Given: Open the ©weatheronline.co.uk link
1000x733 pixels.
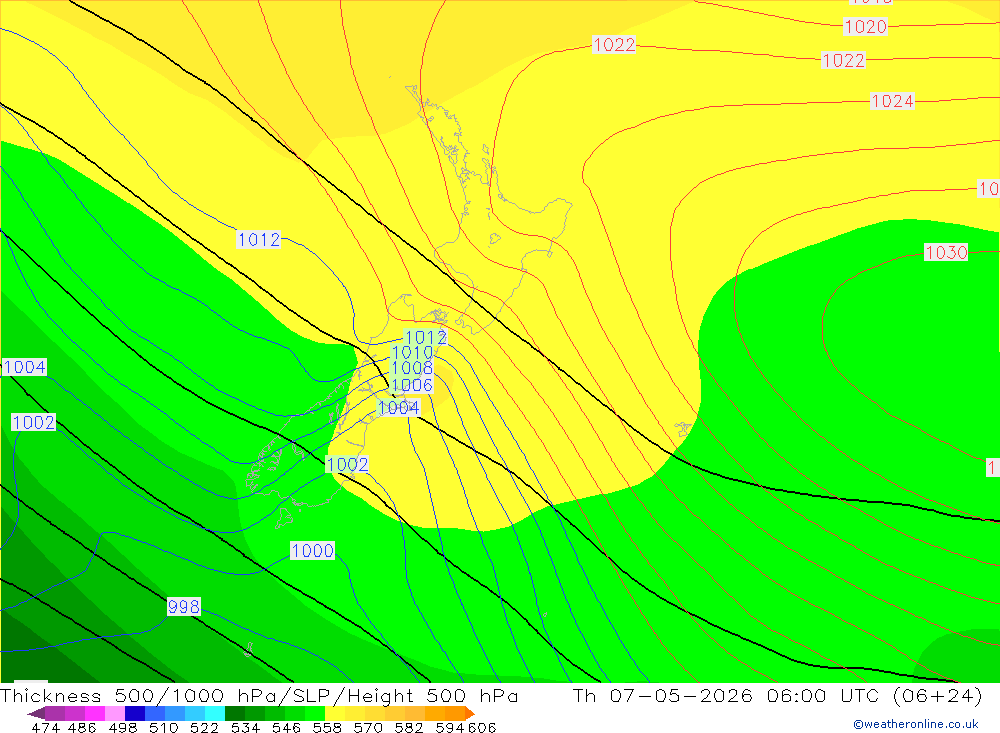Looking at the screenshot, I should pyautogui.click(x=916, y=724).
